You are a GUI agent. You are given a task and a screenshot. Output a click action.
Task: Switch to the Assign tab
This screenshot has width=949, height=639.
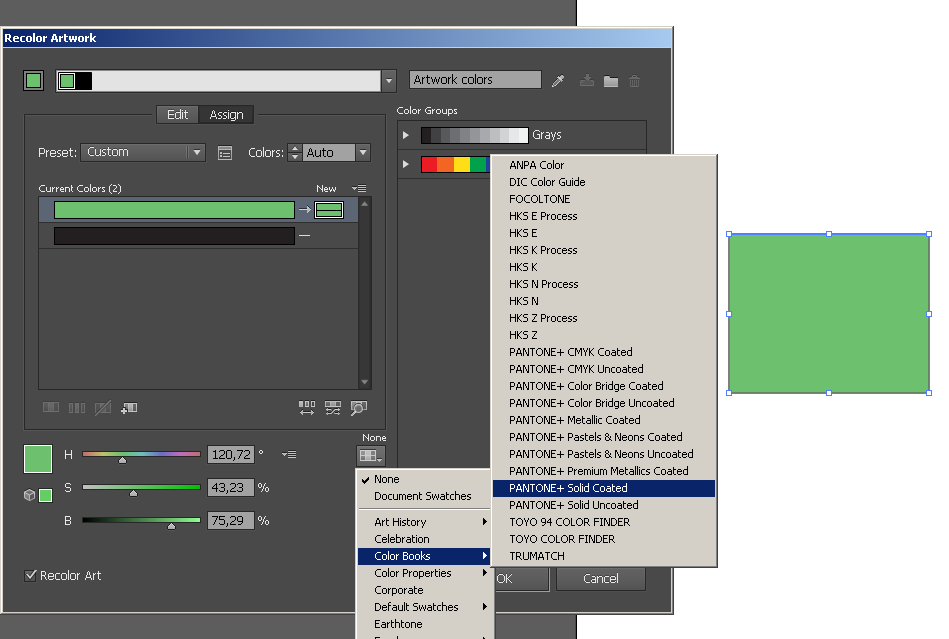point(226,114)
